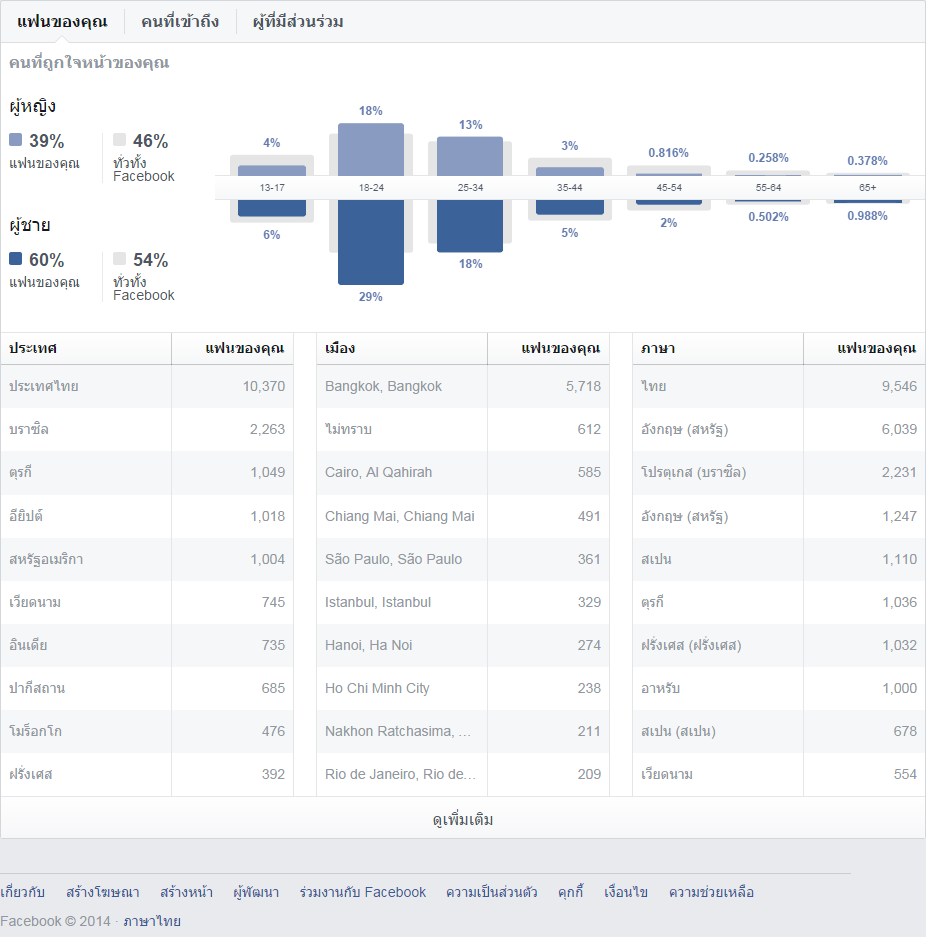Click the ภาษา column header
This screenshot has height=937, width=926.
(718, 348)
